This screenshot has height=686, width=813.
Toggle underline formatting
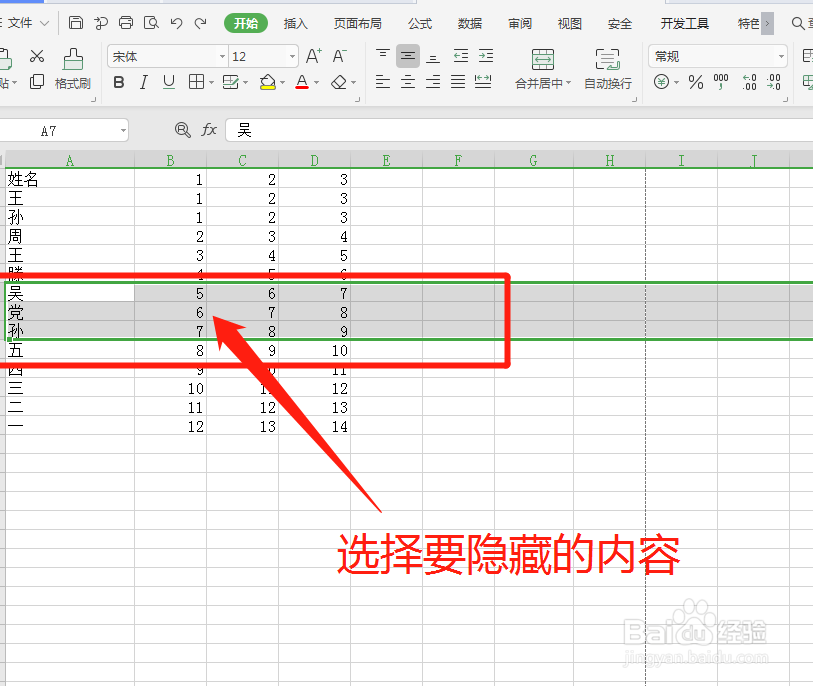point(167,82)
